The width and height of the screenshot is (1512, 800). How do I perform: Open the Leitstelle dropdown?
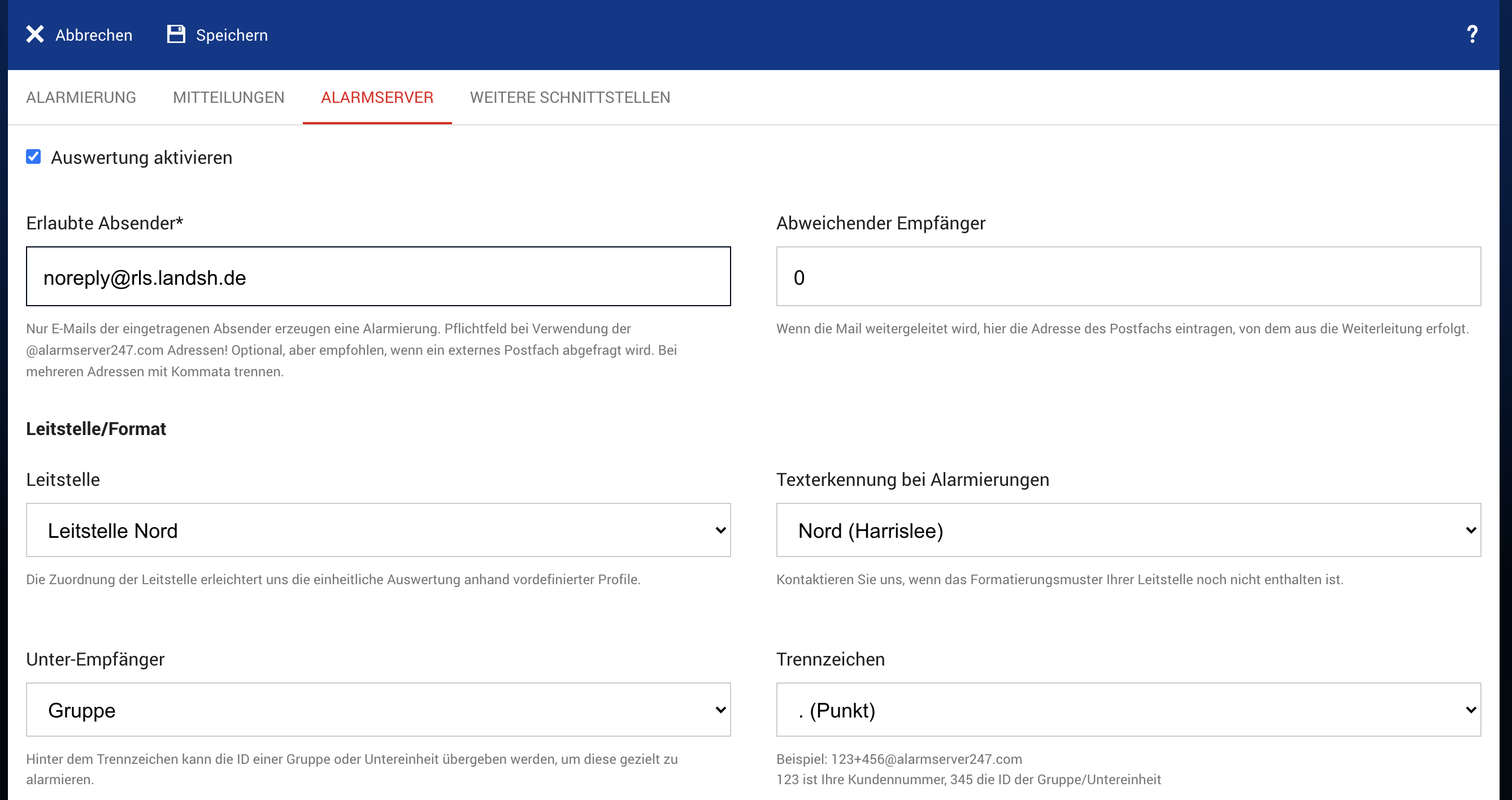click(378, 530)
